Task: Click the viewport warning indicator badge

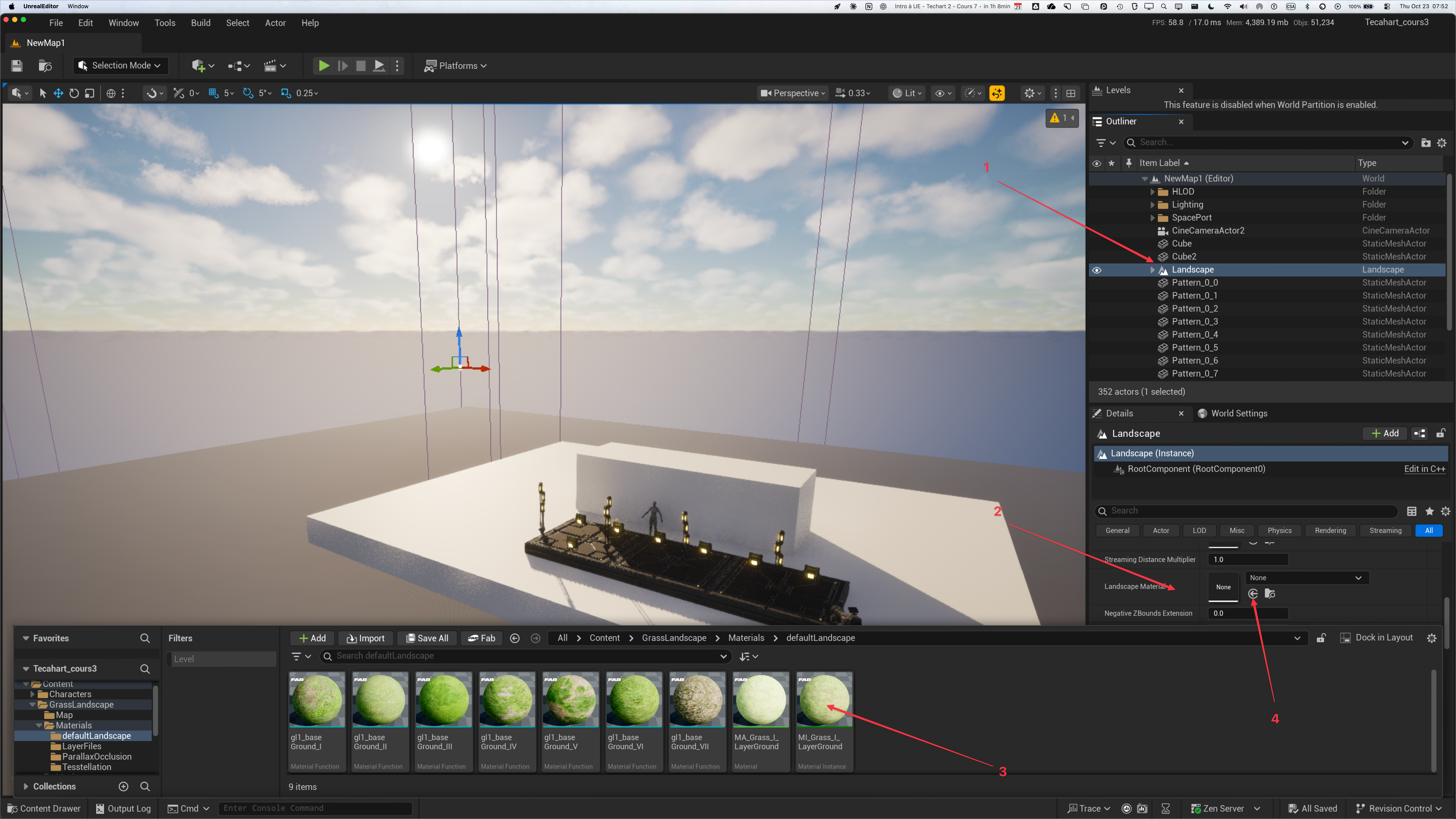Action: tap(1062, 118)
